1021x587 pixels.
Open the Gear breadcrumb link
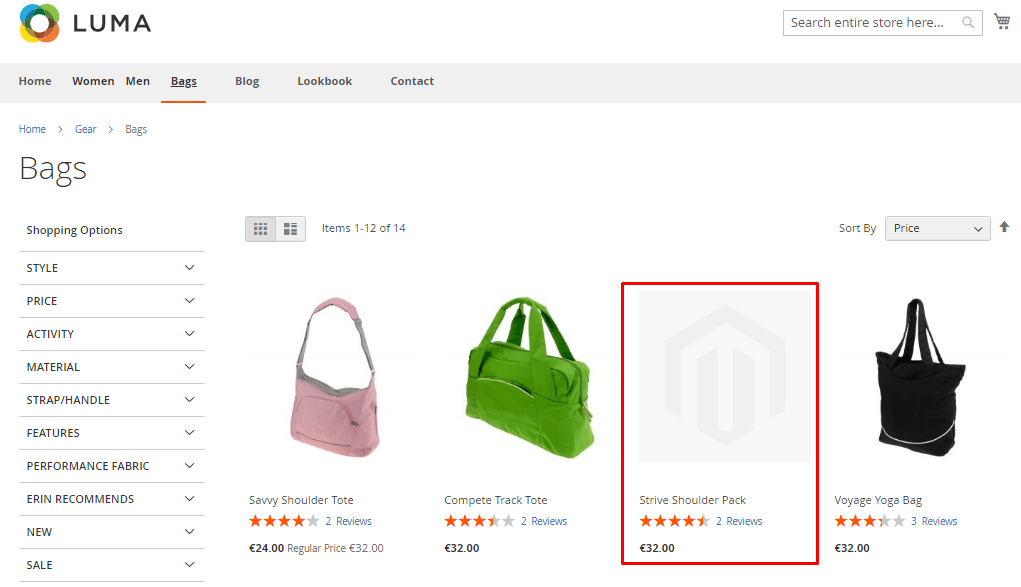(x=85, y=129)
